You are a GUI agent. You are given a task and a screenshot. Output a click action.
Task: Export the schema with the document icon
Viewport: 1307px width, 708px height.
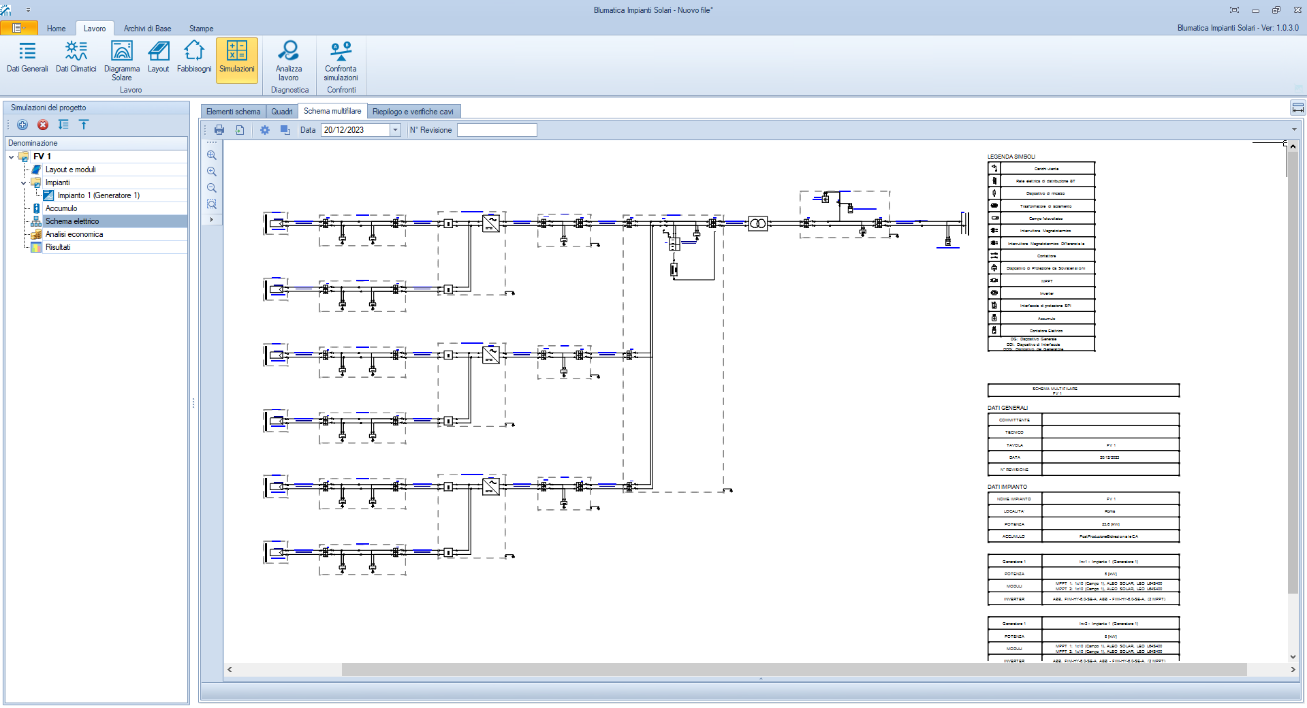[x=240, y=130]
